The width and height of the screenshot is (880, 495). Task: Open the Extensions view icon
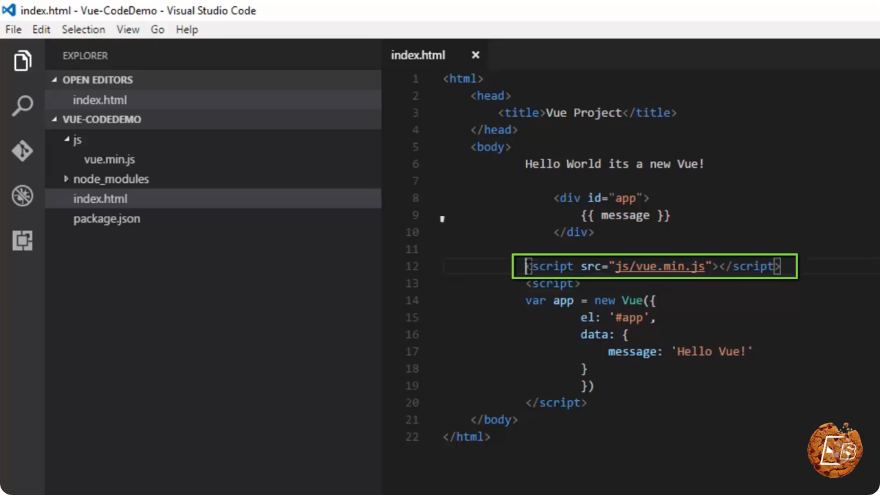tap(22, 240)
